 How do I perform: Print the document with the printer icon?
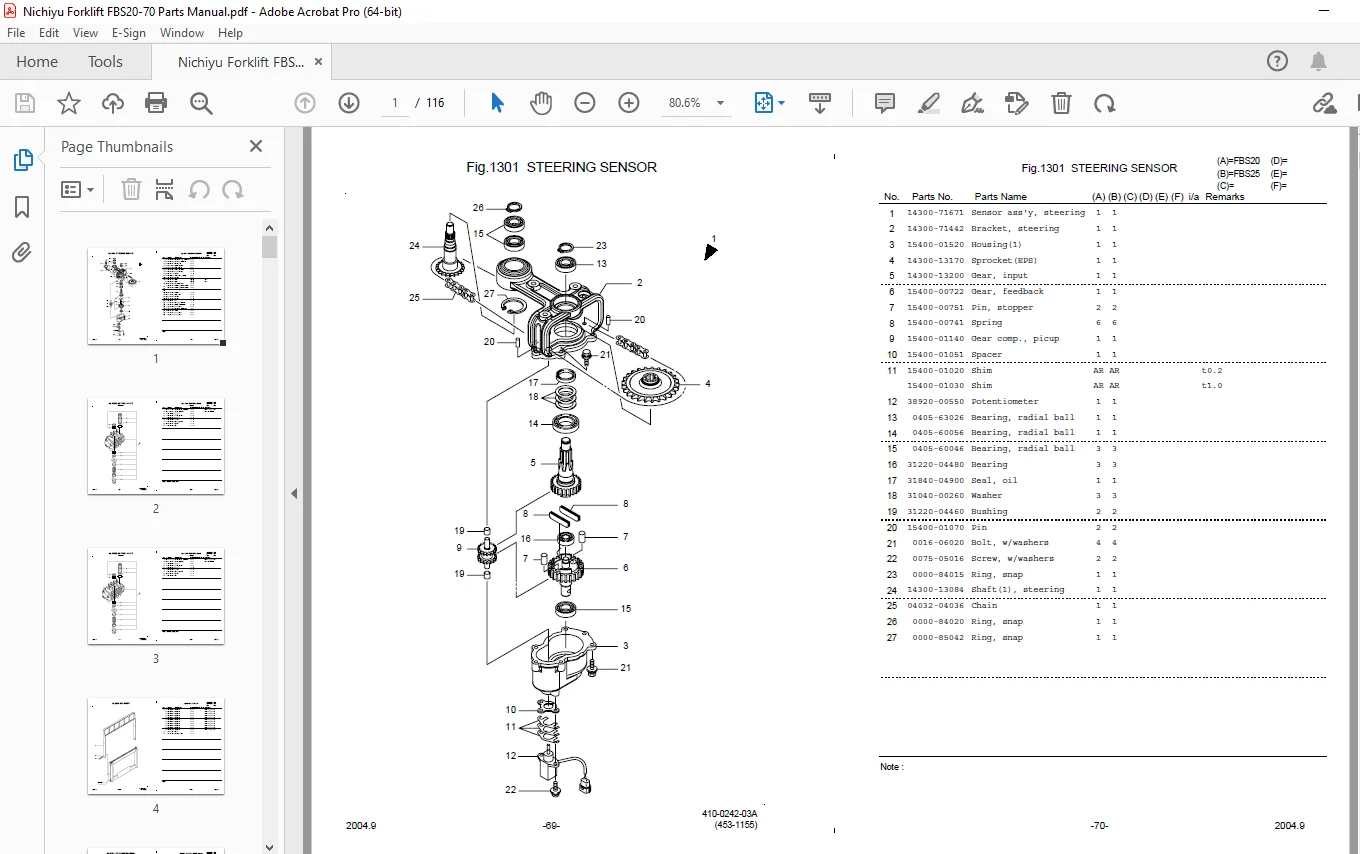tap(156, 103)
